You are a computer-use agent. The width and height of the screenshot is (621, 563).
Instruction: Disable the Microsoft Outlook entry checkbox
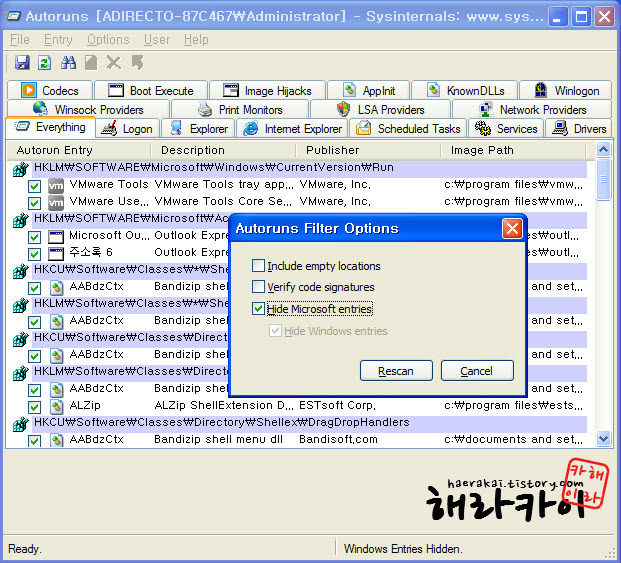34,237
